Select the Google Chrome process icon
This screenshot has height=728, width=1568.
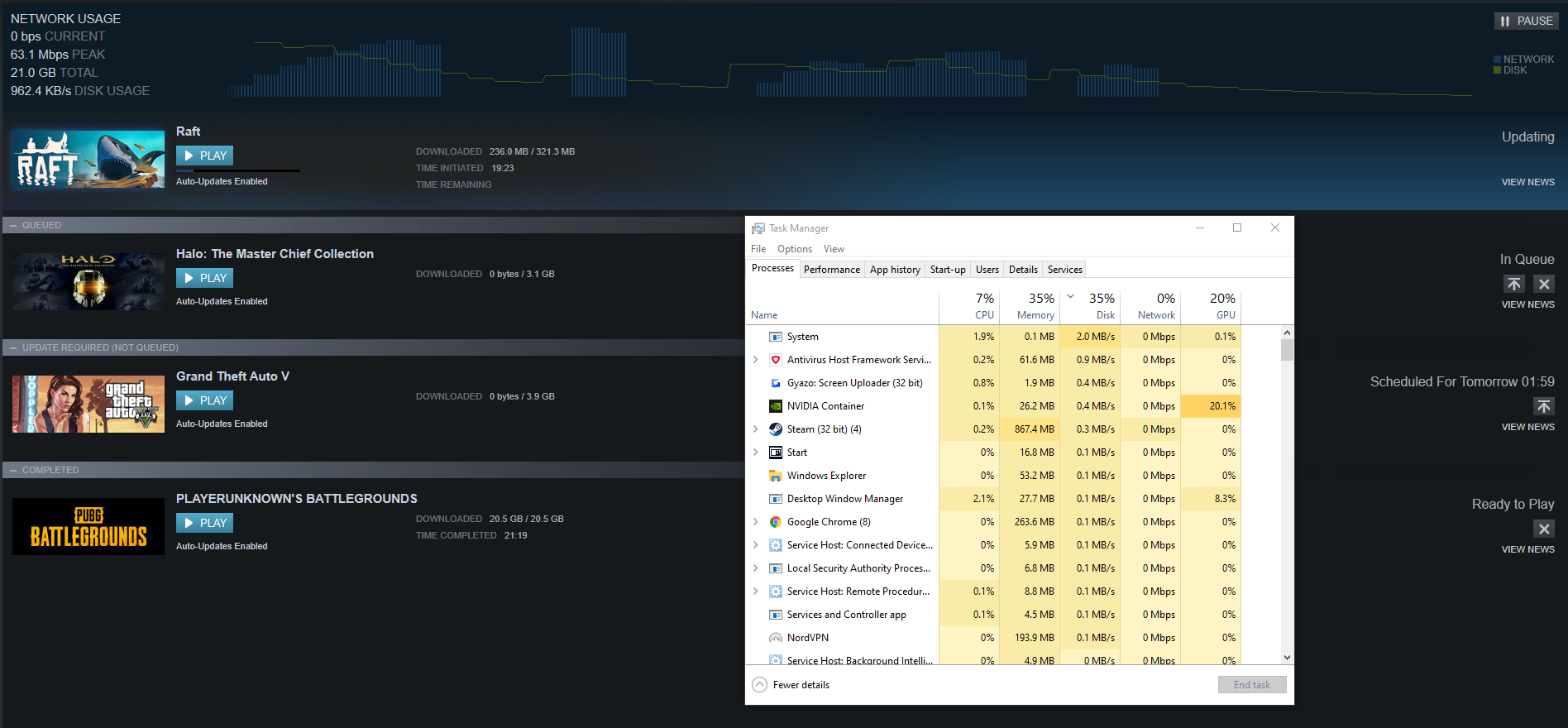pos(776,522)
